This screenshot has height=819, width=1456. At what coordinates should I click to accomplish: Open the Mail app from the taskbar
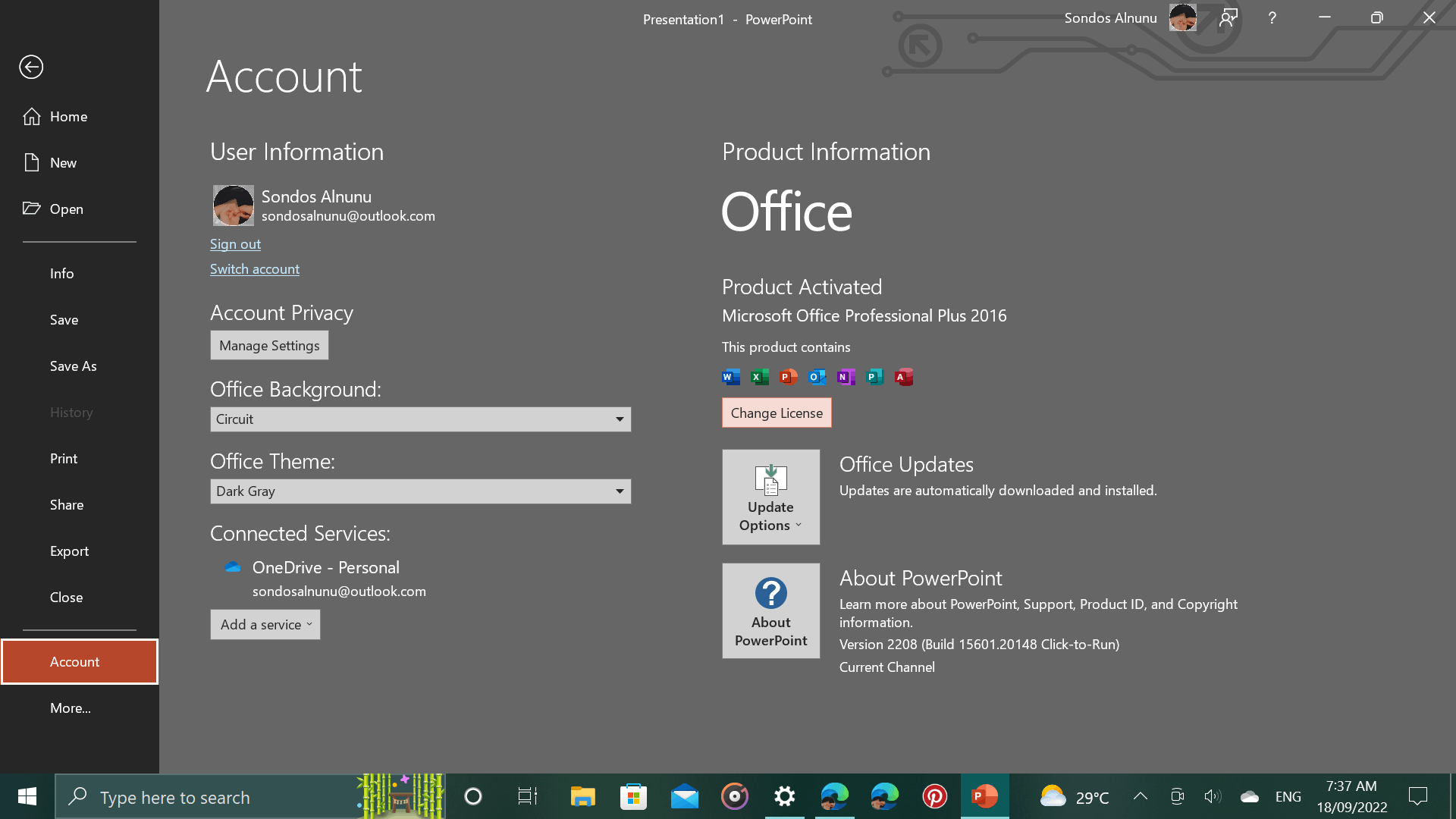(684, 796)
